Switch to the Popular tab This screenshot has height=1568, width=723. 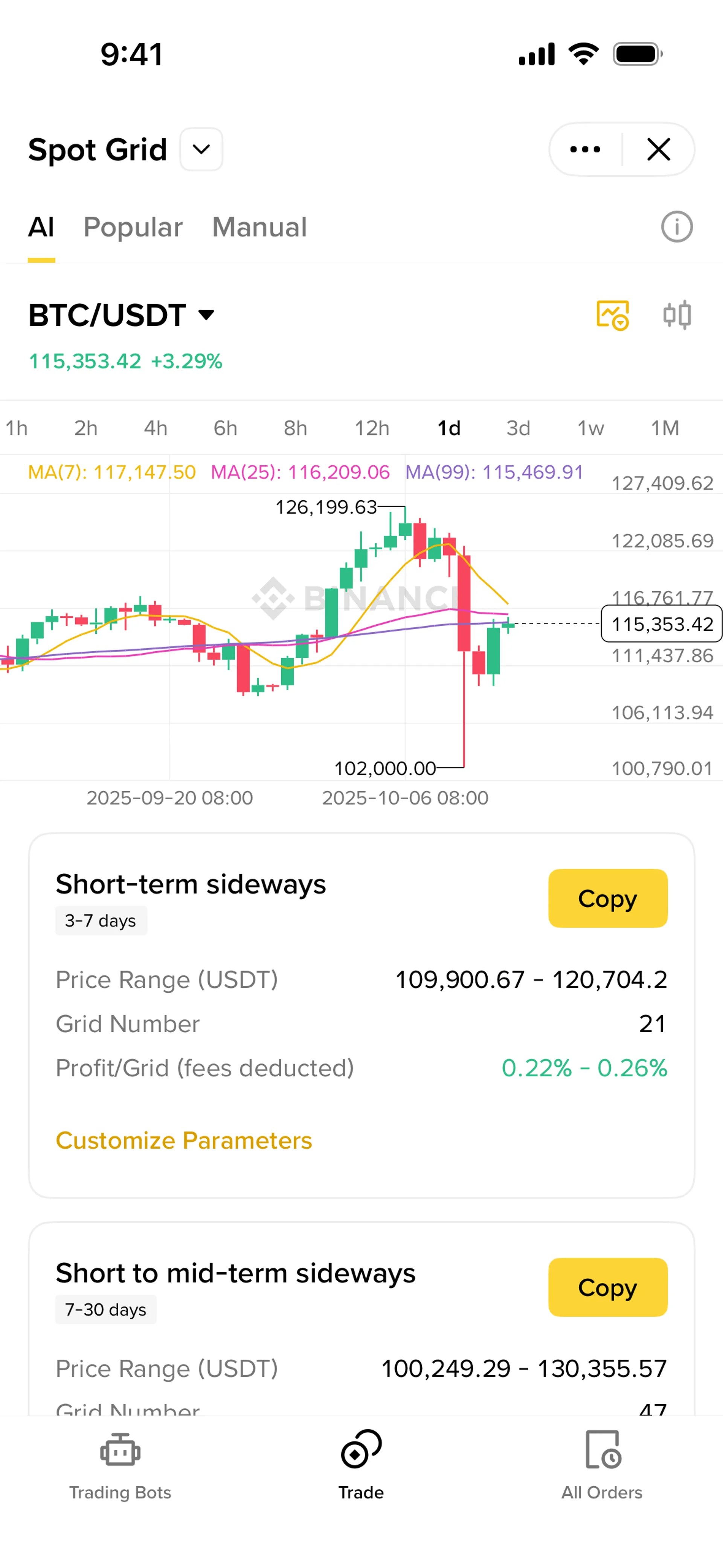click(x=133, y=227)
